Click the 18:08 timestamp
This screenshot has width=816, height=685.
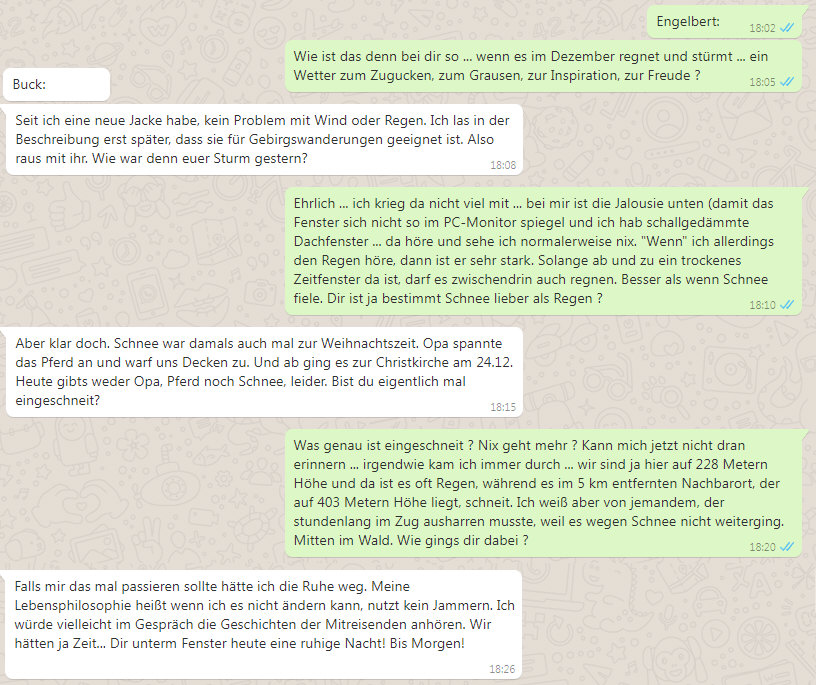(x=503, y=165)
